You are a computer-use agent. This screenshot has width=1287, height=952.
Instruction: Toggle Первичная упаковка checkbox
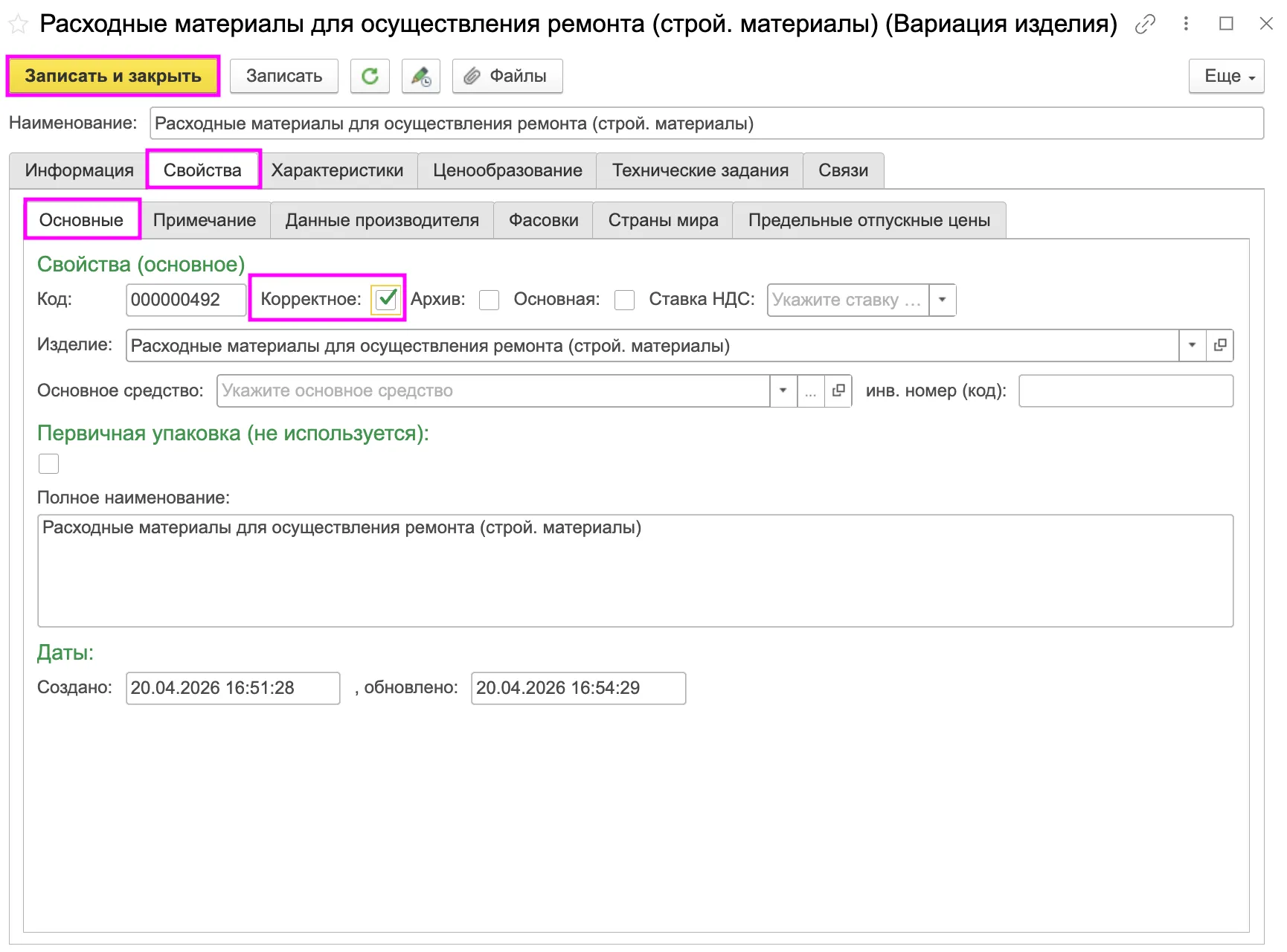(x=48, y=463)
